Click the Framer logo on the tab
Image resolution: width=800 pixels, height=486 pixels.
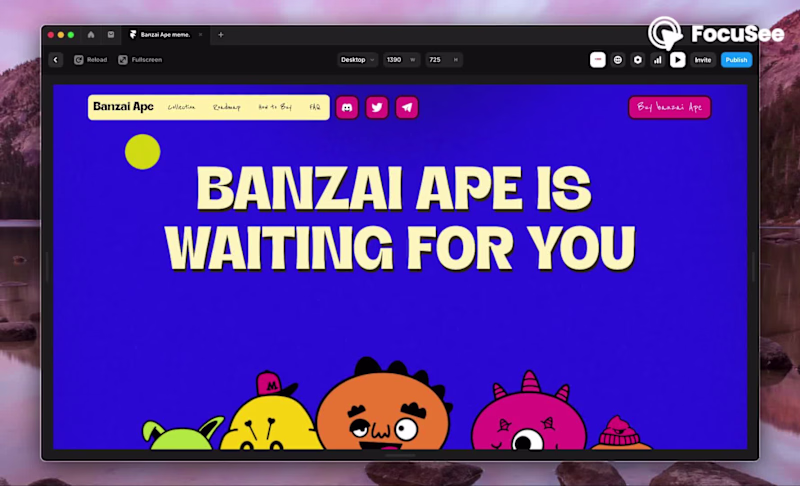coord(133,35)
